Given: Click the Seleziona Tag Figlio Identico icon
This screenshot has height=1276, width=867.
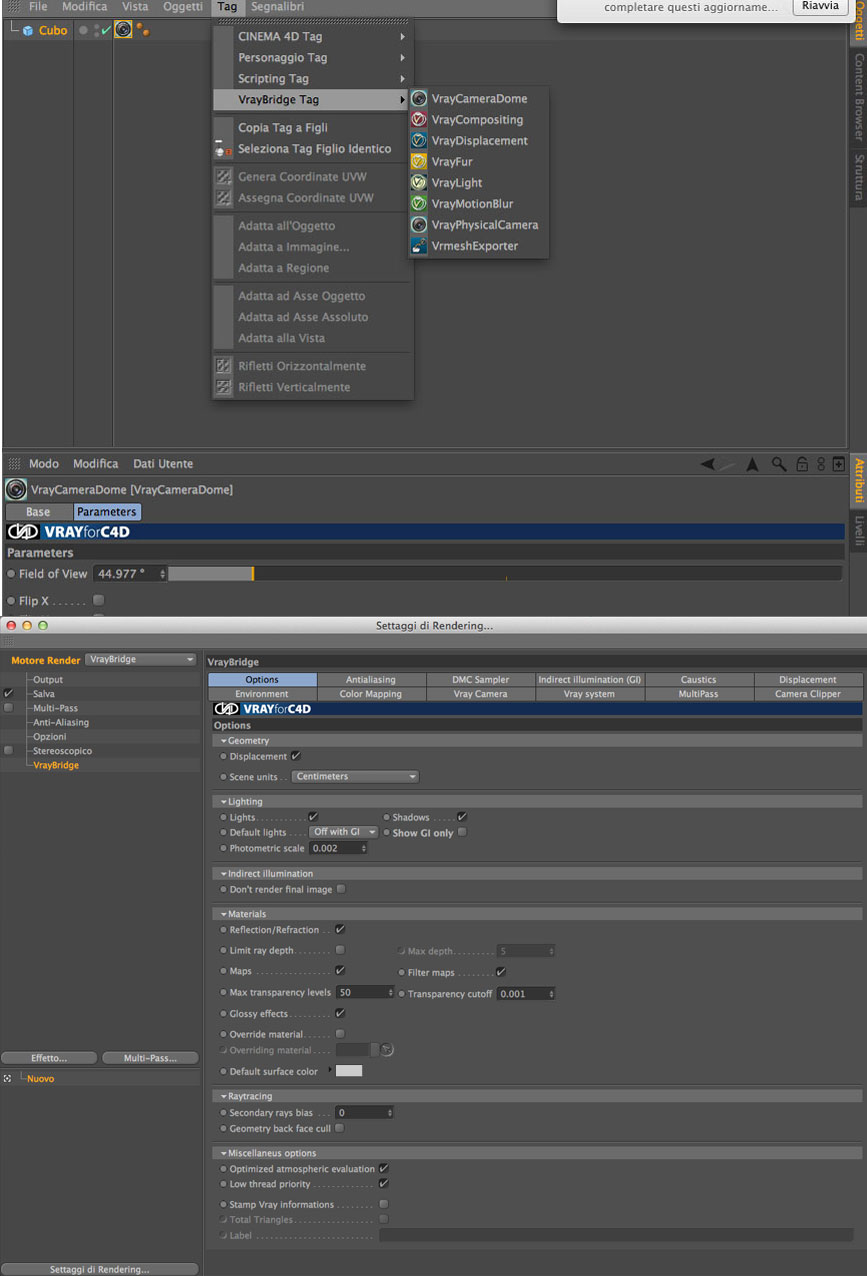Looking at the screenshot, I should tap(223, 149).
